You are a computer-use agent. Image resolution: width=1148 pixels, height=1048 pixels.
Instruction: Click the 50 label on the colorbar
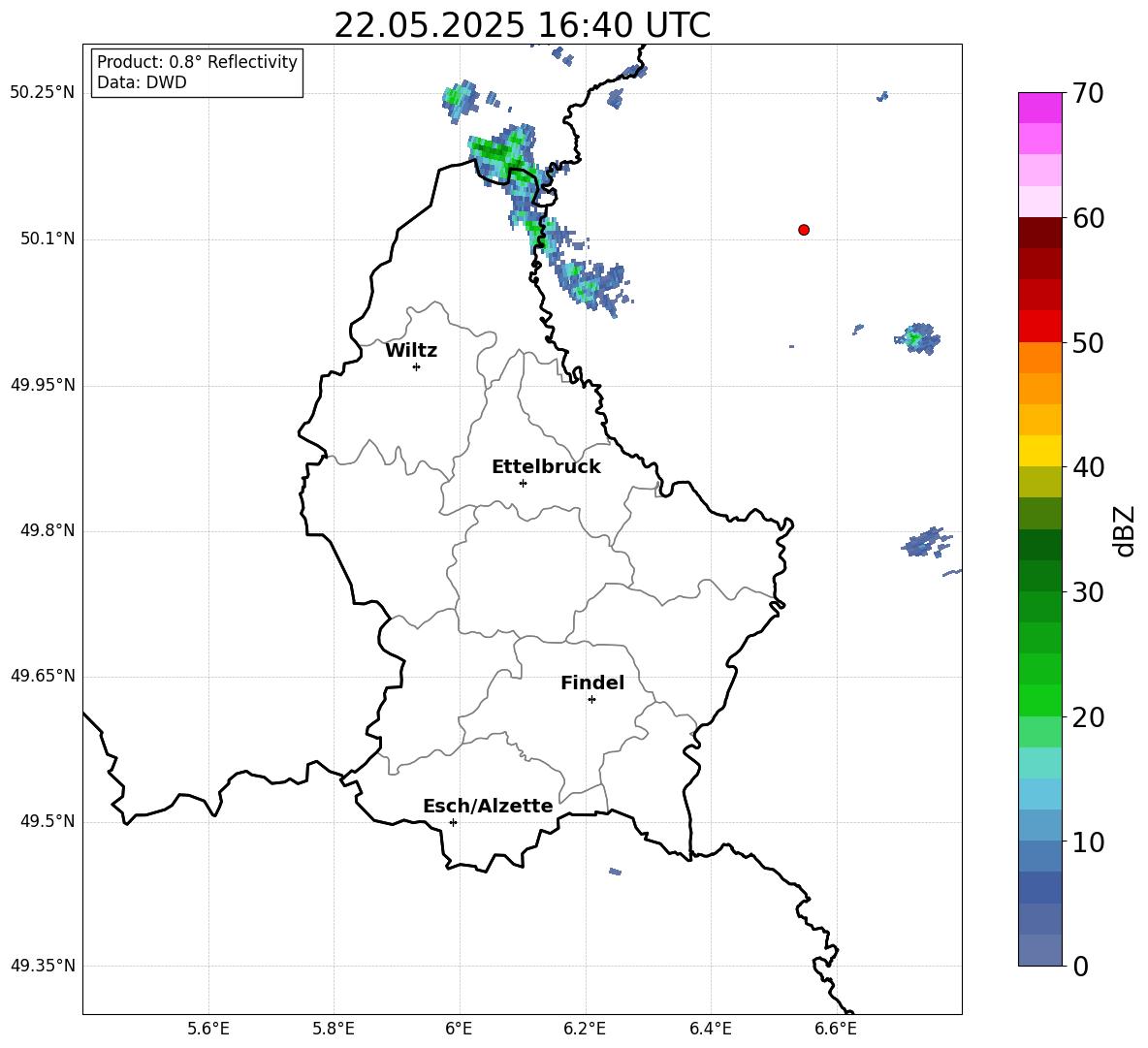tap(1088, 342)
